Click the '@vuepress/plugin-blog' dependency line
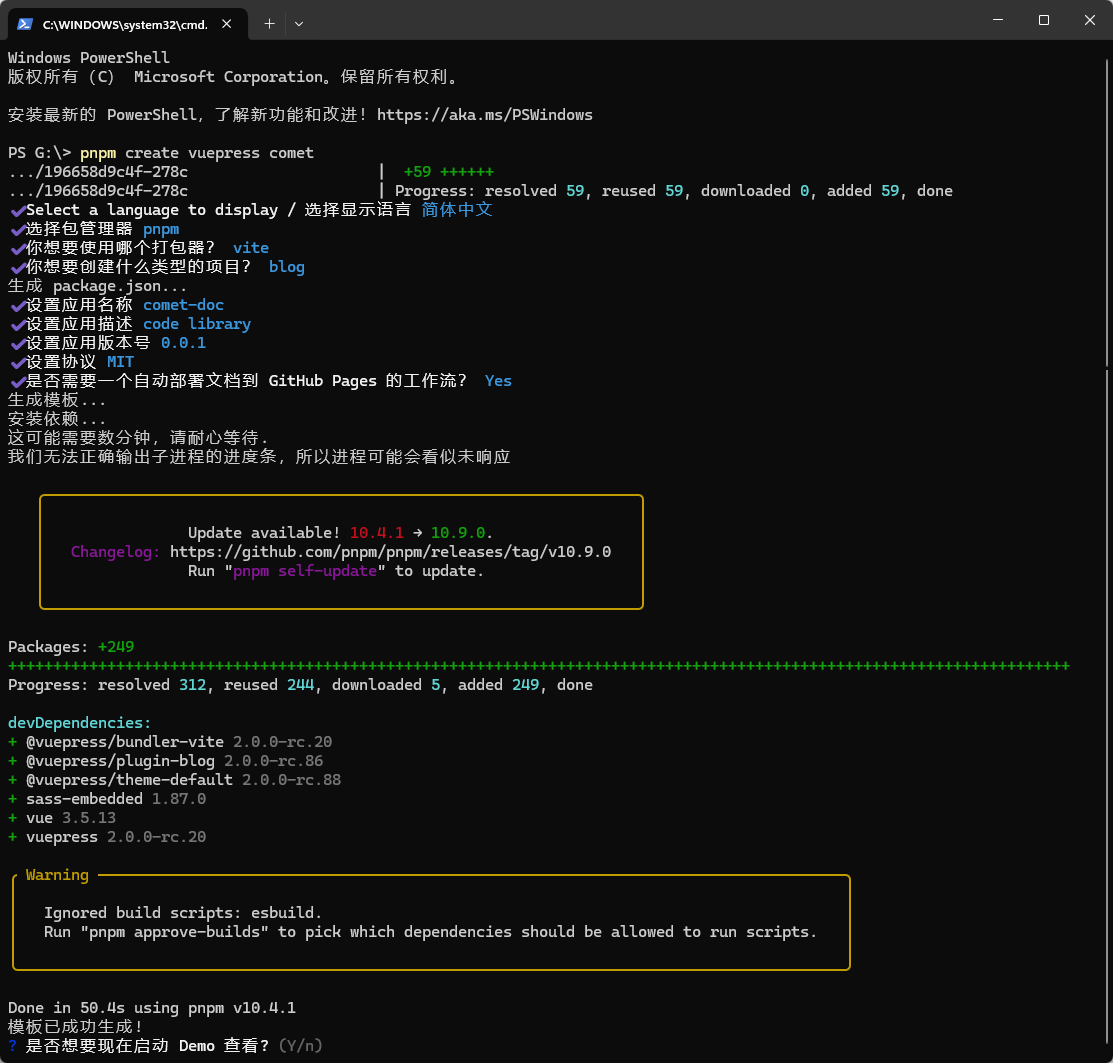Viewport: 1113px width, 1063px height. pos(165,761)
